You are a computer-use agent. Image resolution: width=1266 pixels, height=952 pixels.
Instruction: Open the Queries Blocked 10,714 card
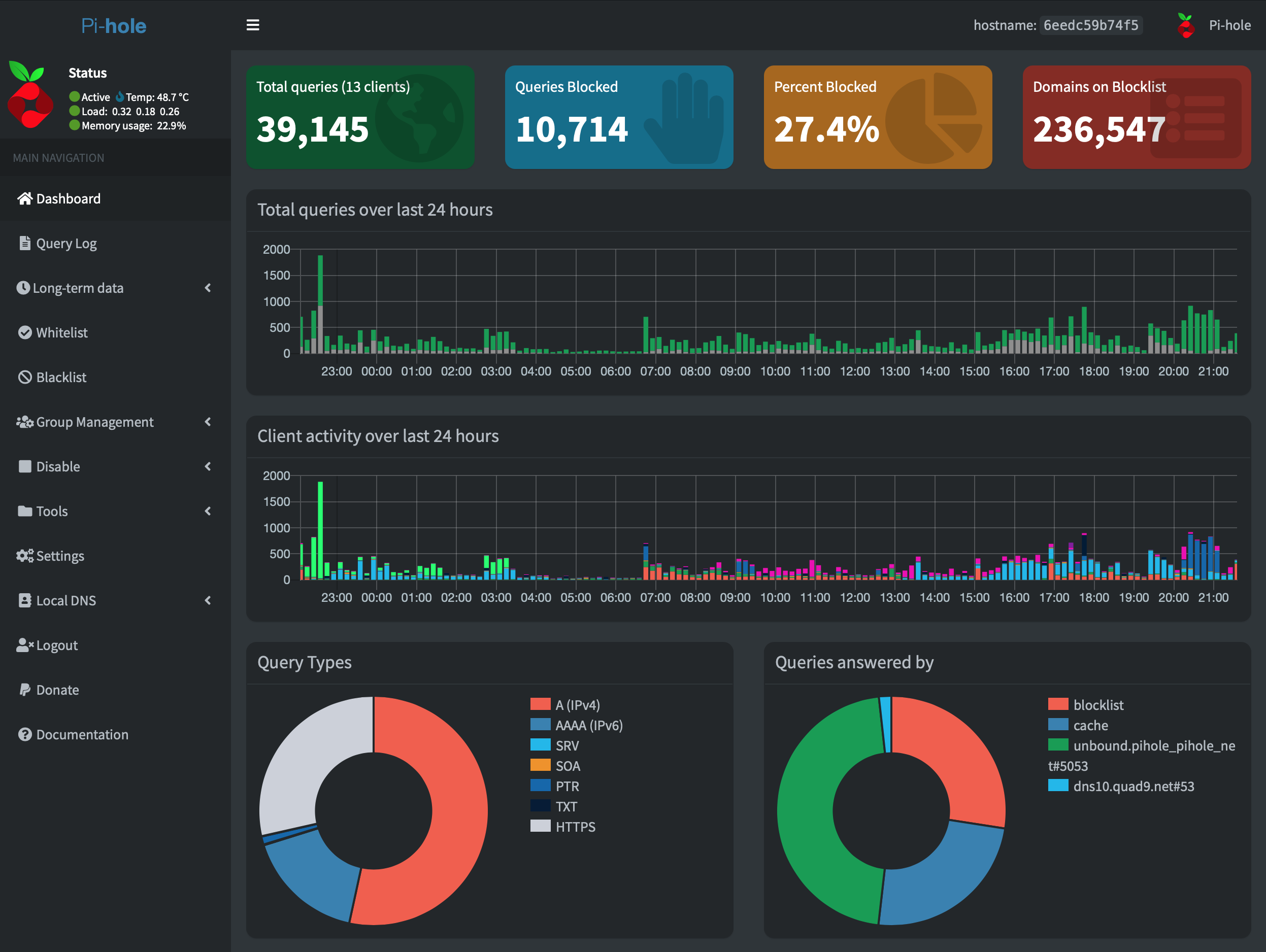pyautogui.click(x=619, y=117)
